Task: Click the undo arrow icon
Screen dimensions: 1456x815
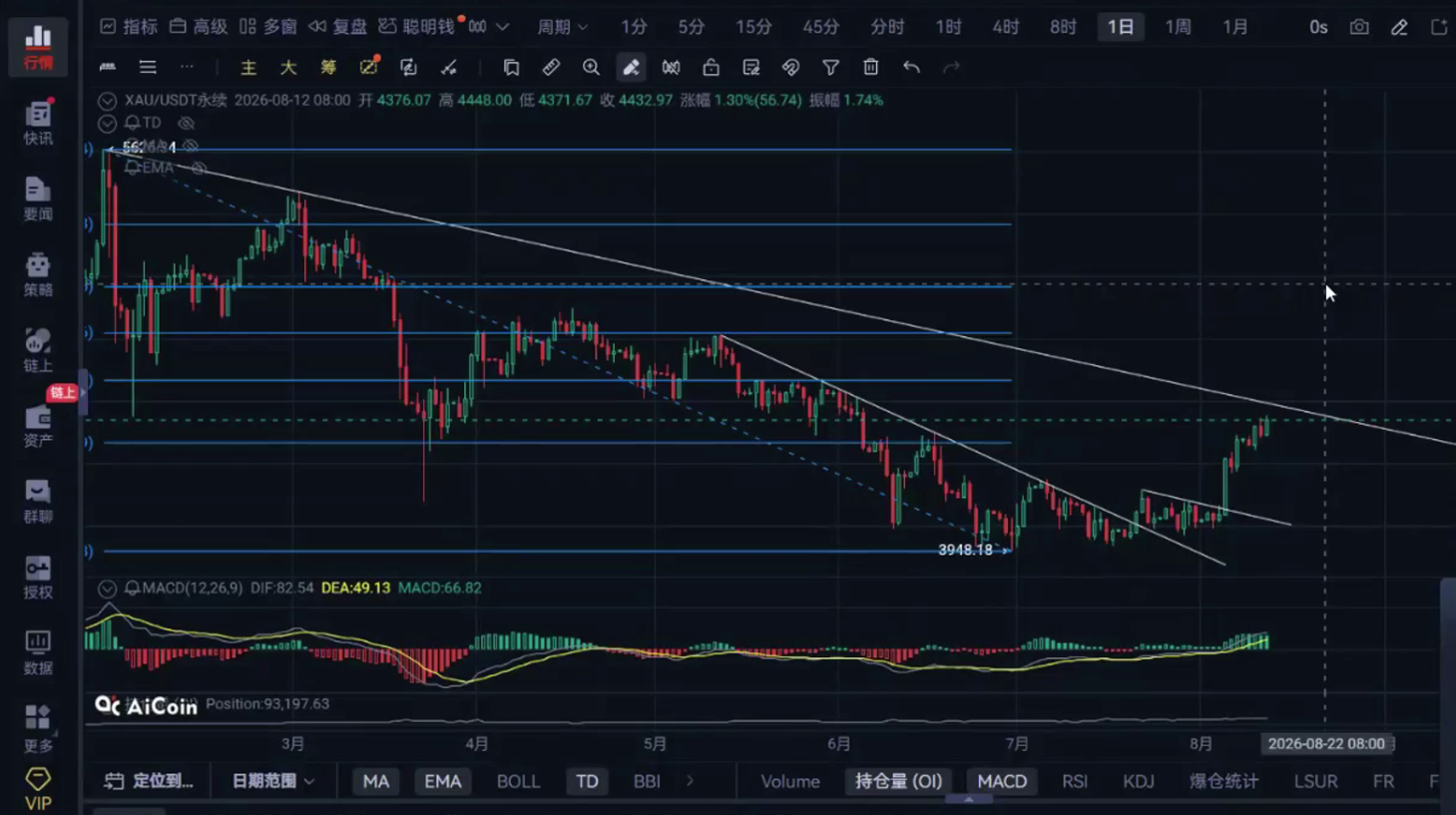Action: (x=911, y=67)
